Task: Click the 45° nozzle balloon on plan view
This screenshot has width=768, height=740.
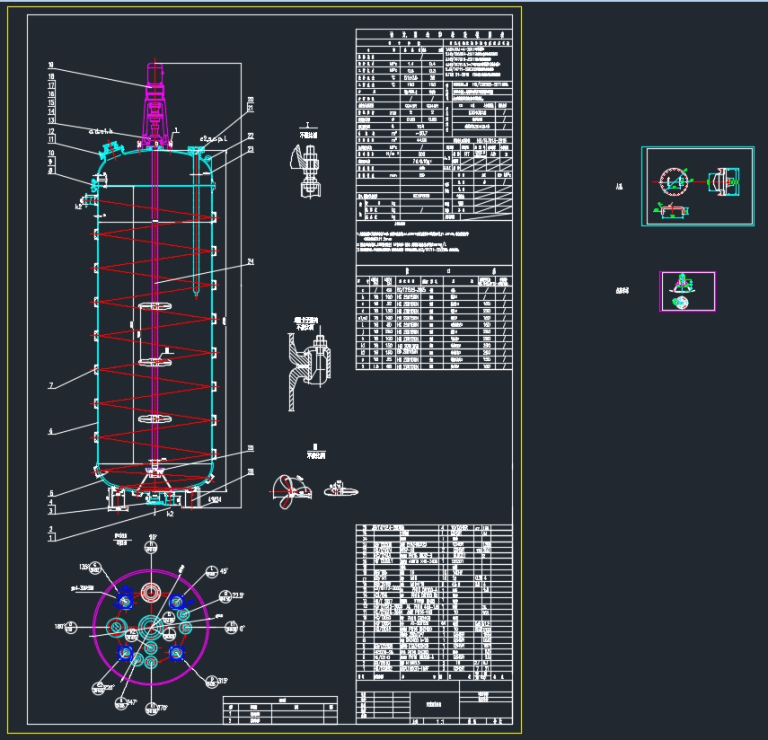Action: click(x=212, y=572)
